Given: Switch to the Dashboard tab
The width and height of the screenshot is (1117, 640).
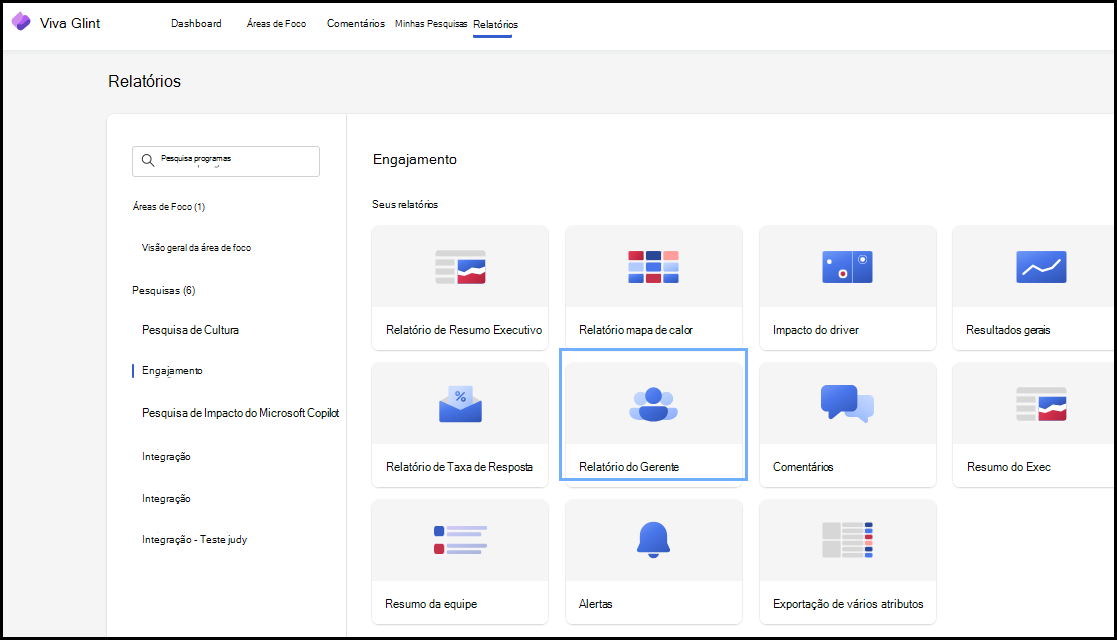Looking at the screenshot, I should (x=196, y=24).
